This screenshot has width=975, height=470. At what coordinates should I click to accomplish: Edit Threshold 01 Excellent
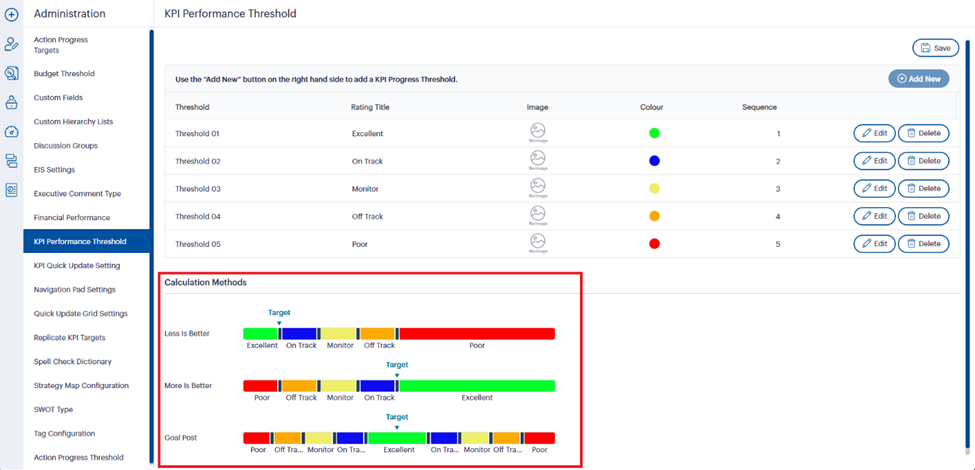point(874,133)
